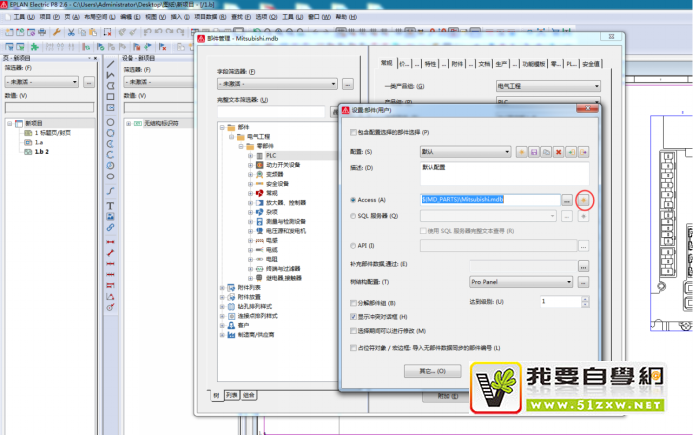
Task: Uncheck the 显示冲突对话框 checkbox
Action: point(352,316)
